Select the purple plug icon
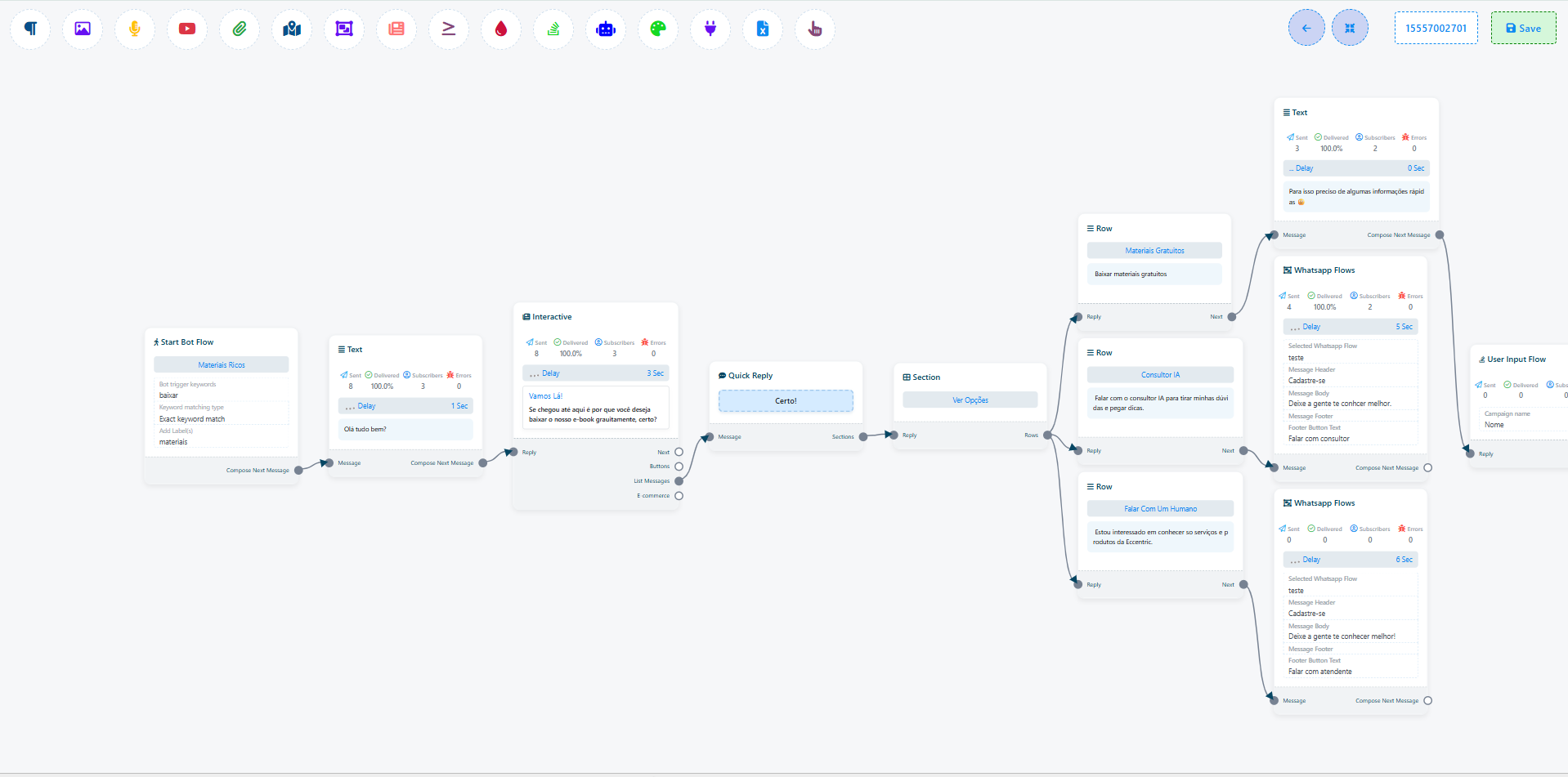Viewport: 1568px width, 777px height. pyautogui.click(x=710, y=29)
